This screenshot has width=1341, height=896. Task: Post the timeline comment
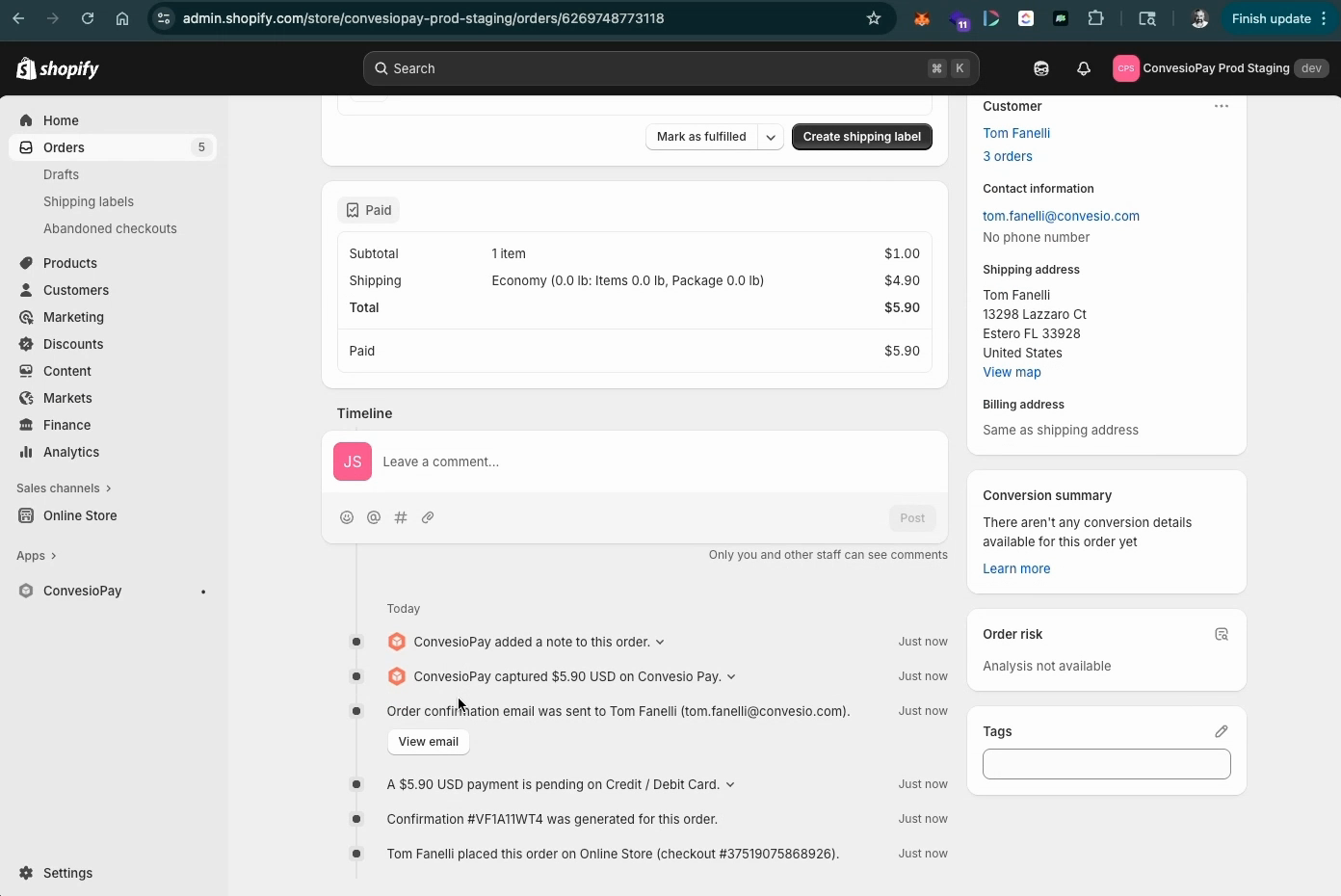click(912, 518)
